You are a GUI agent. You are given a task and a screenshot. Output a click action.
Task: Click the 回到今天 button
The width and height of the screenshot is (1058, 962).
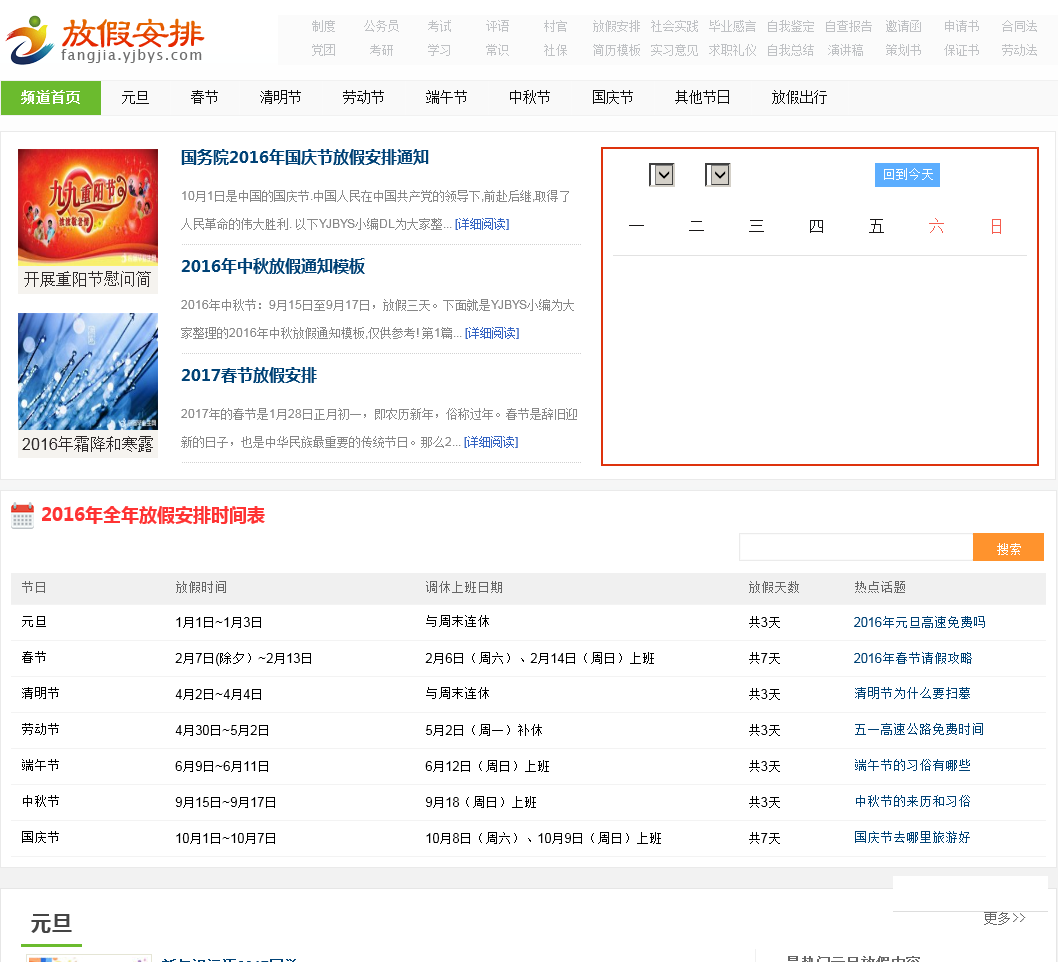(907, 175)
